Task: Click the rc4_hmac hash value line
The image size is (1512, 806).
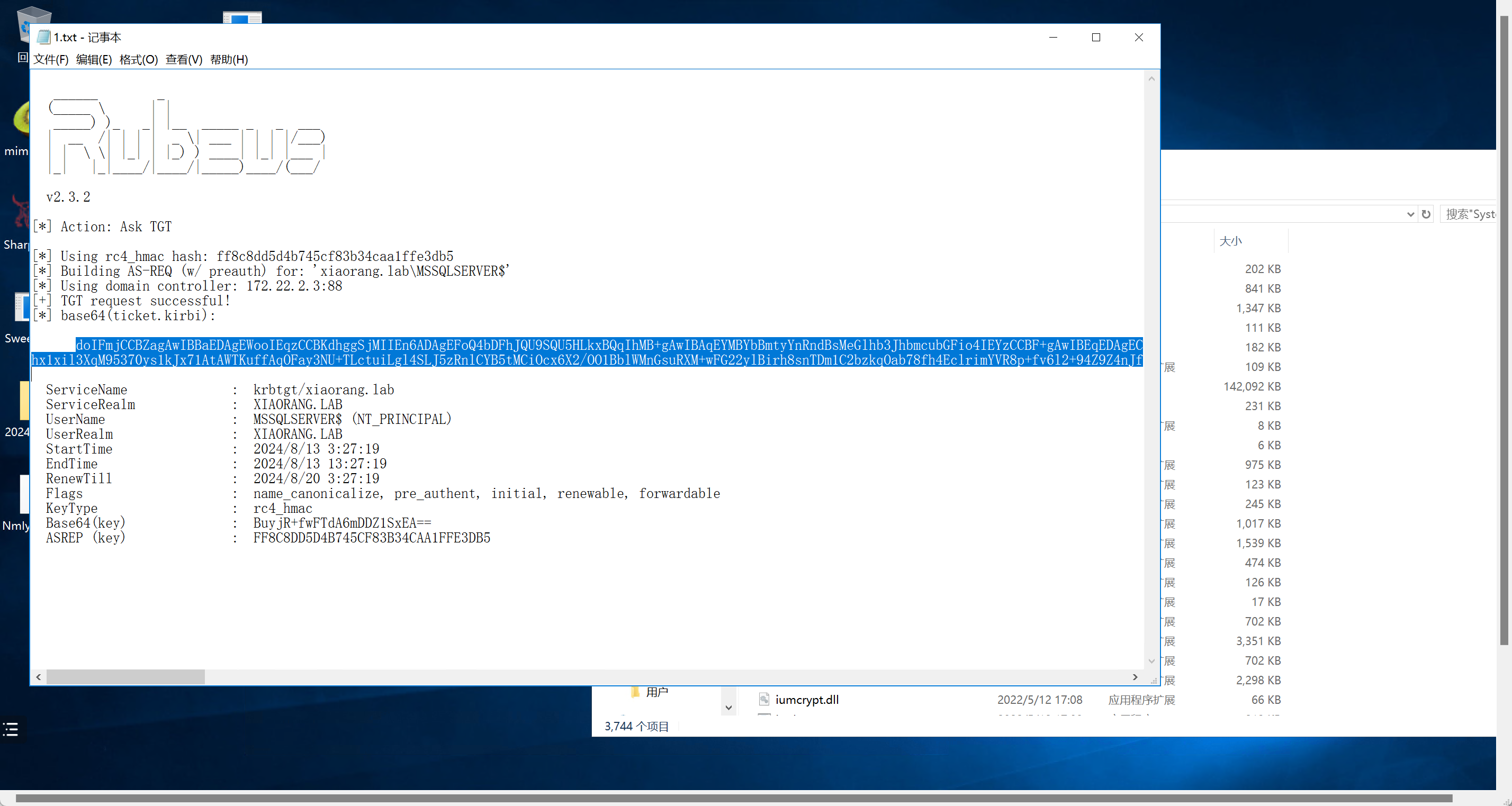Action: pos(243,256)
